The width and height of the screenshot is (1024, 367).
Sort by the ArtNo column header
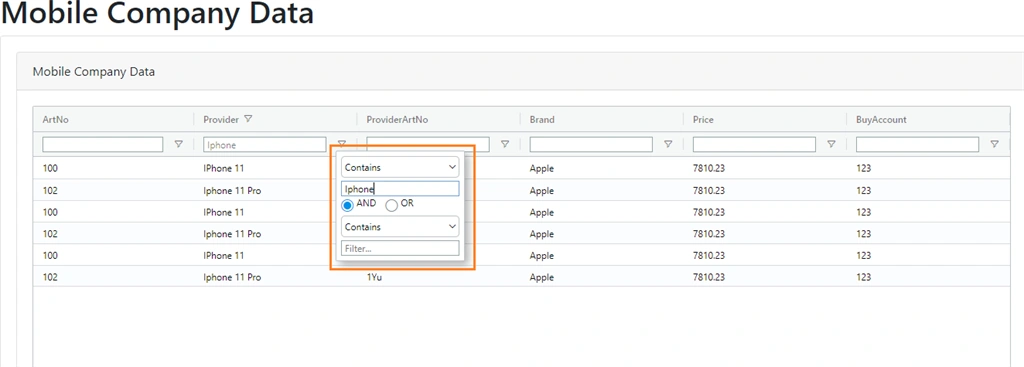tap(57, 120)
